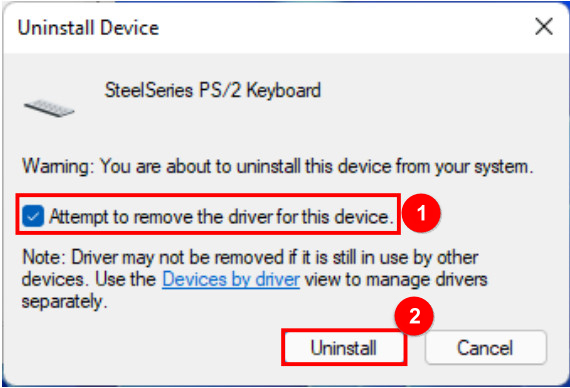Confirm by clicking the Uninstall button
Screen dimensions: 570x388
344,348
